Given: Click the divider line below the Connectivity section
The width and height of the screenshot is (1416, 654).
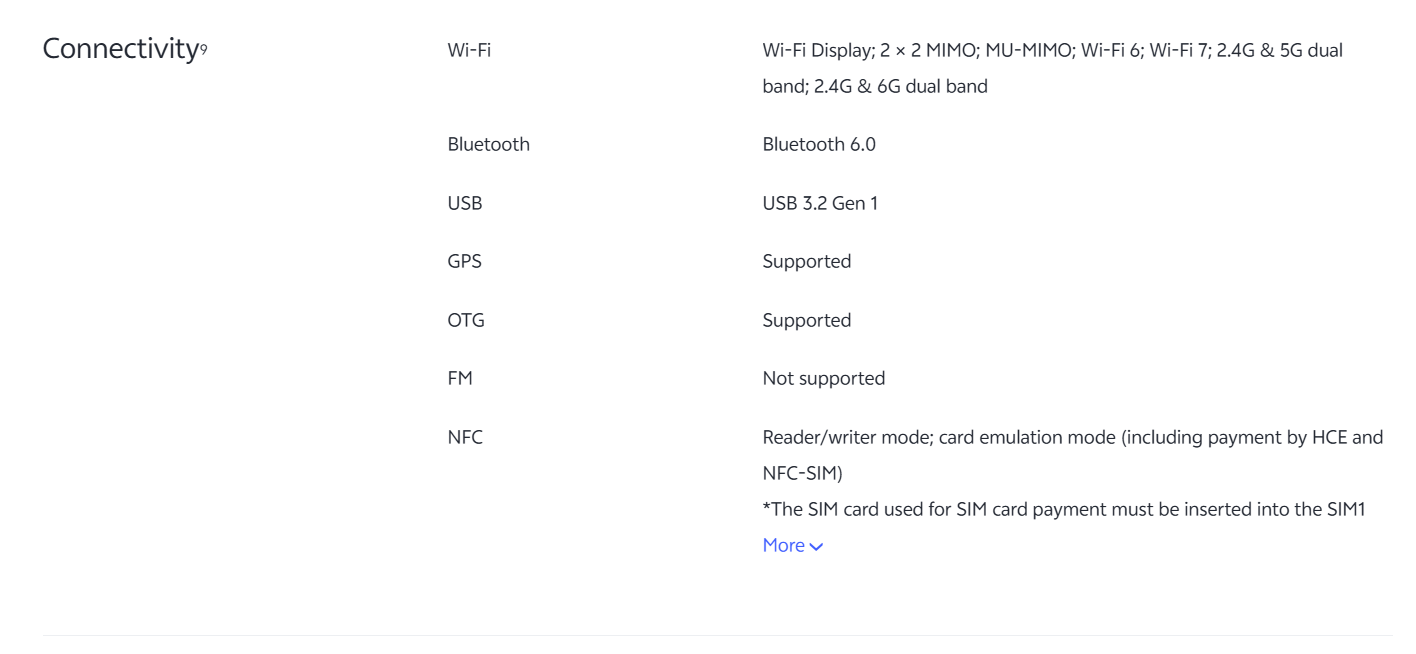Looking at the screenshot, I should 716,635.
